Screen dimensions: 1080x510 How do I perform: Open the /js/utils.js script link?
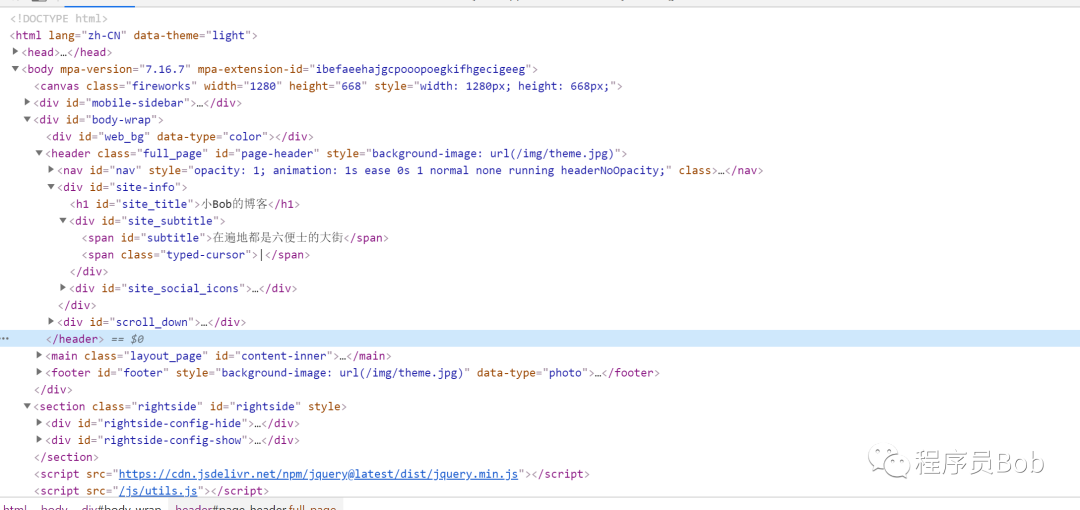[x=158, y=491]
